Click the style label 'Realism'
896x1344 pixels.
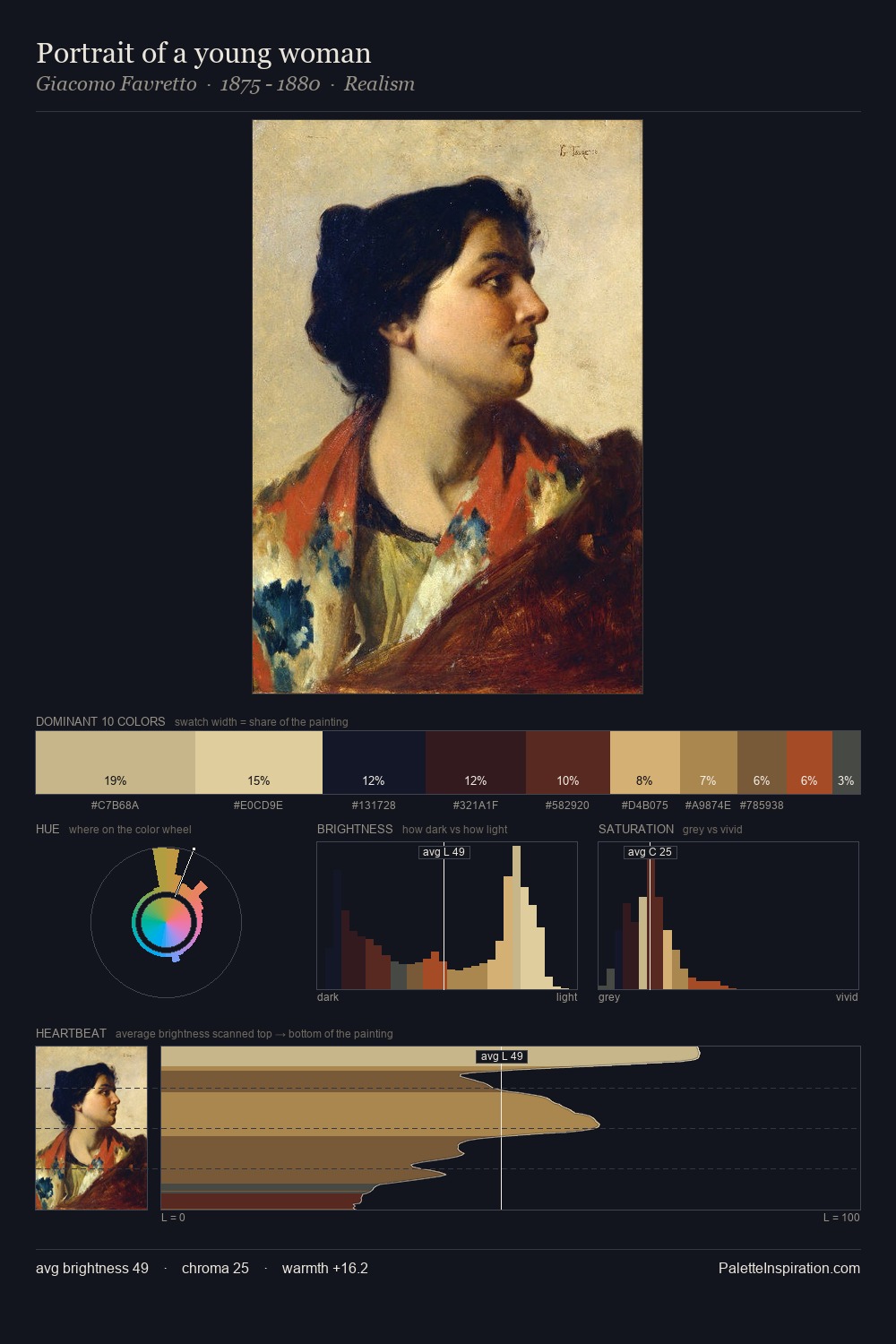[379, 84]
